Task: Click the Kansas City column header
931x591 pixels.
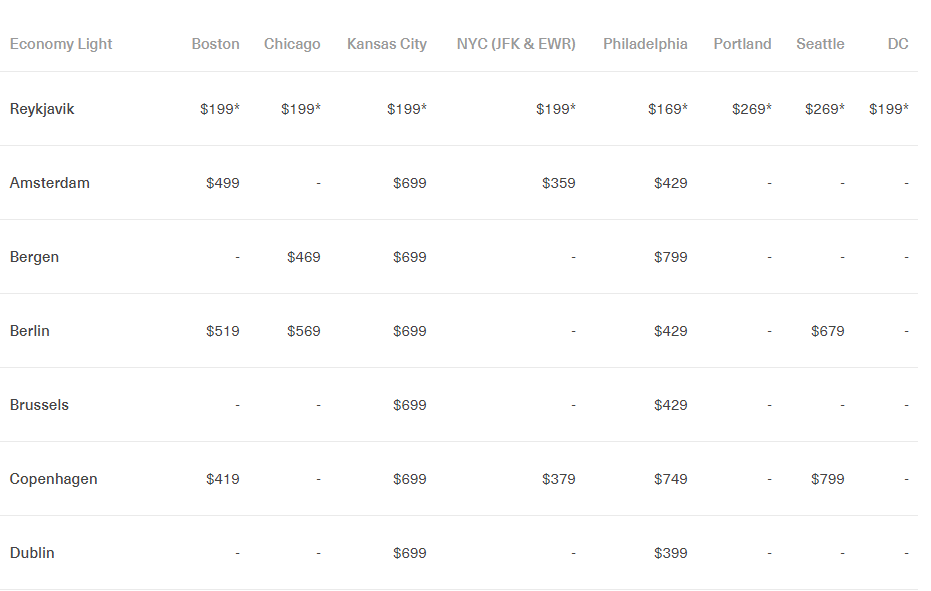Action: click(387, 44)
